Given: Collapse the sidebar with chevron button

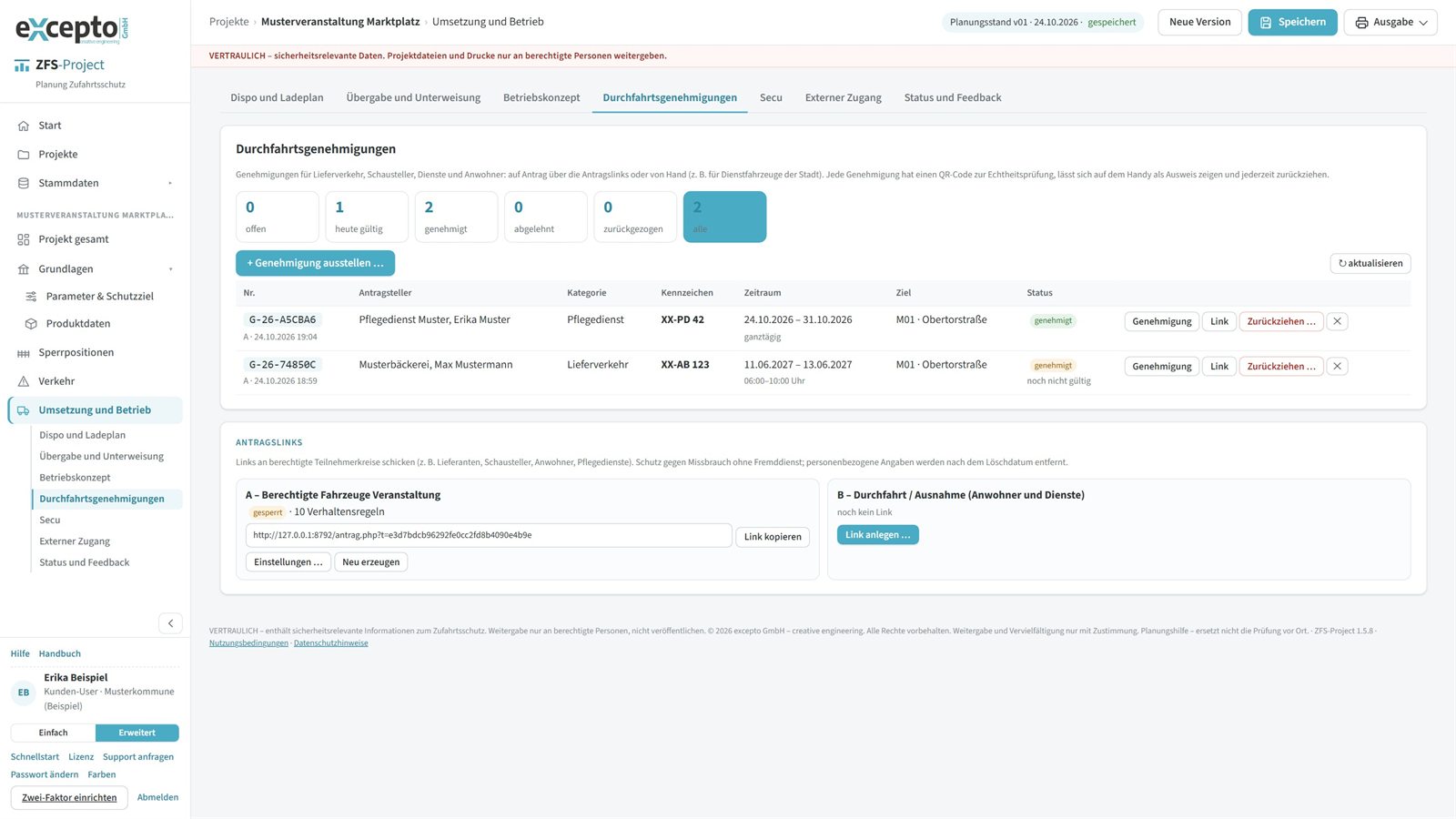Looking at the screenshot, I should 170,623.
